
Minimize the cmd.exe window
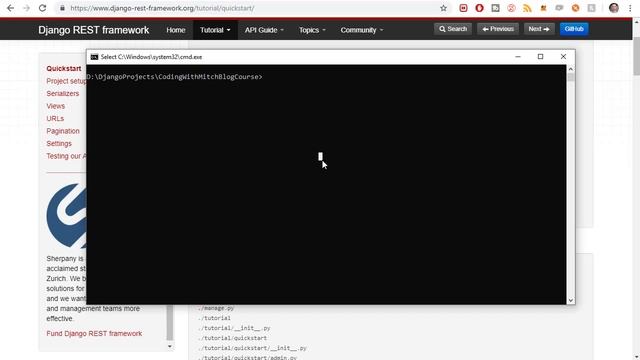pyautogui.click(x=518, y=57)
